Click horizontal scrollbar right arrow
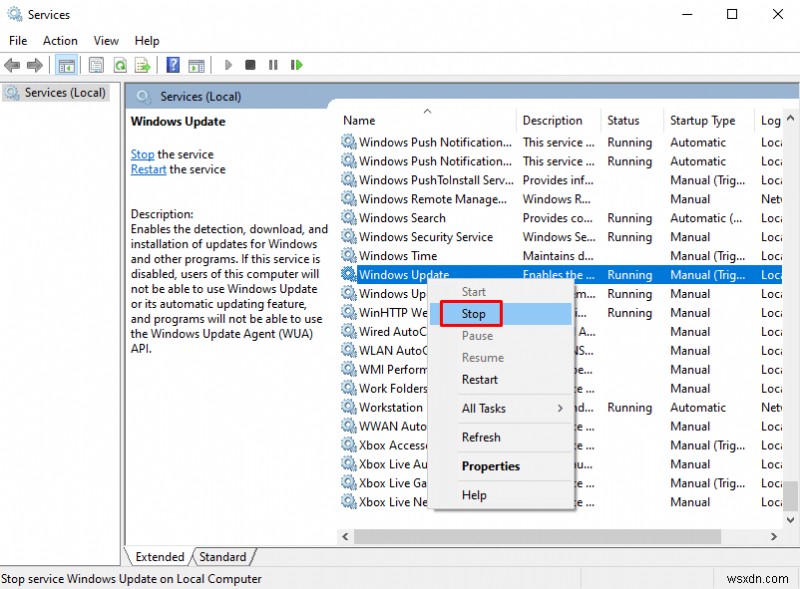Viewport: 800px width, 589px height. tap(774, 536)
